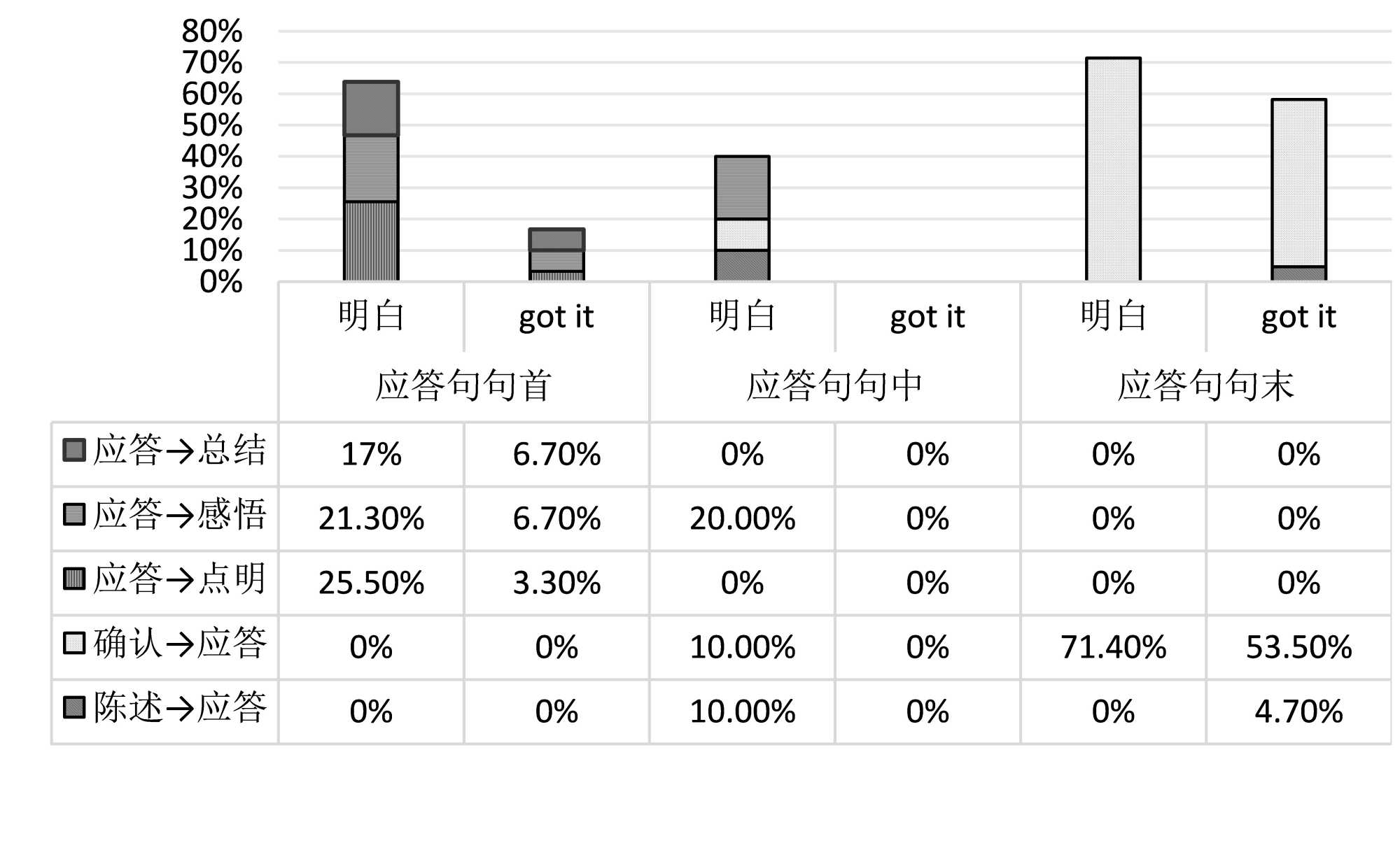Click the tallest bar in the chart
This screenshot has width=1400, height=850.
click(1113, 169)
